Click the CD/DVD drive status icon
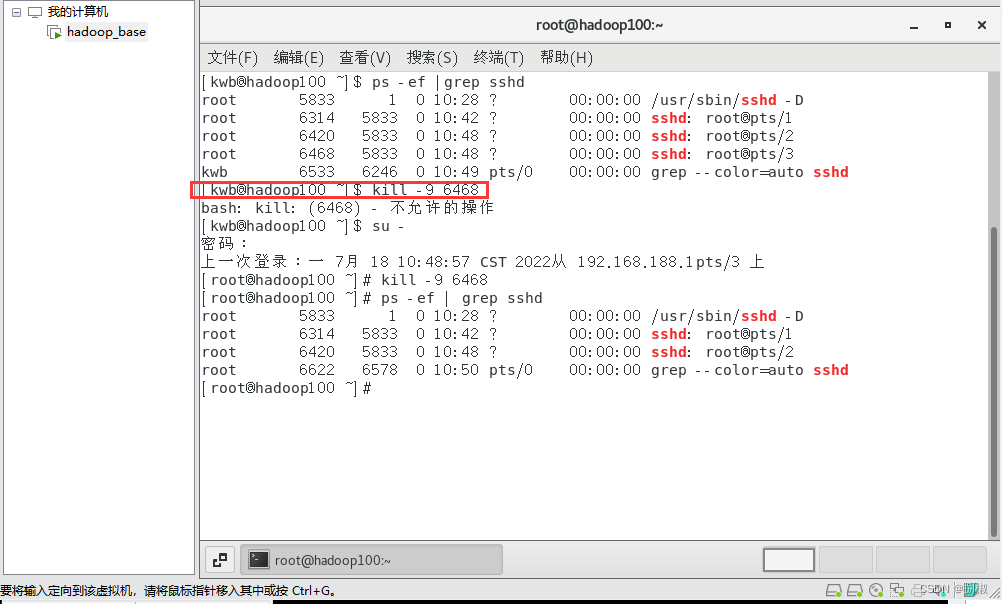 [x=876, y=590]
